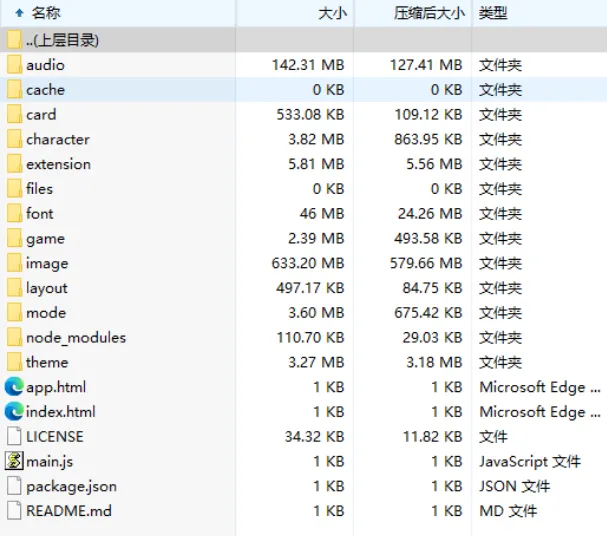
Task: Click the 675.42 KB compressed size of mode
Action: pos(428,312)
